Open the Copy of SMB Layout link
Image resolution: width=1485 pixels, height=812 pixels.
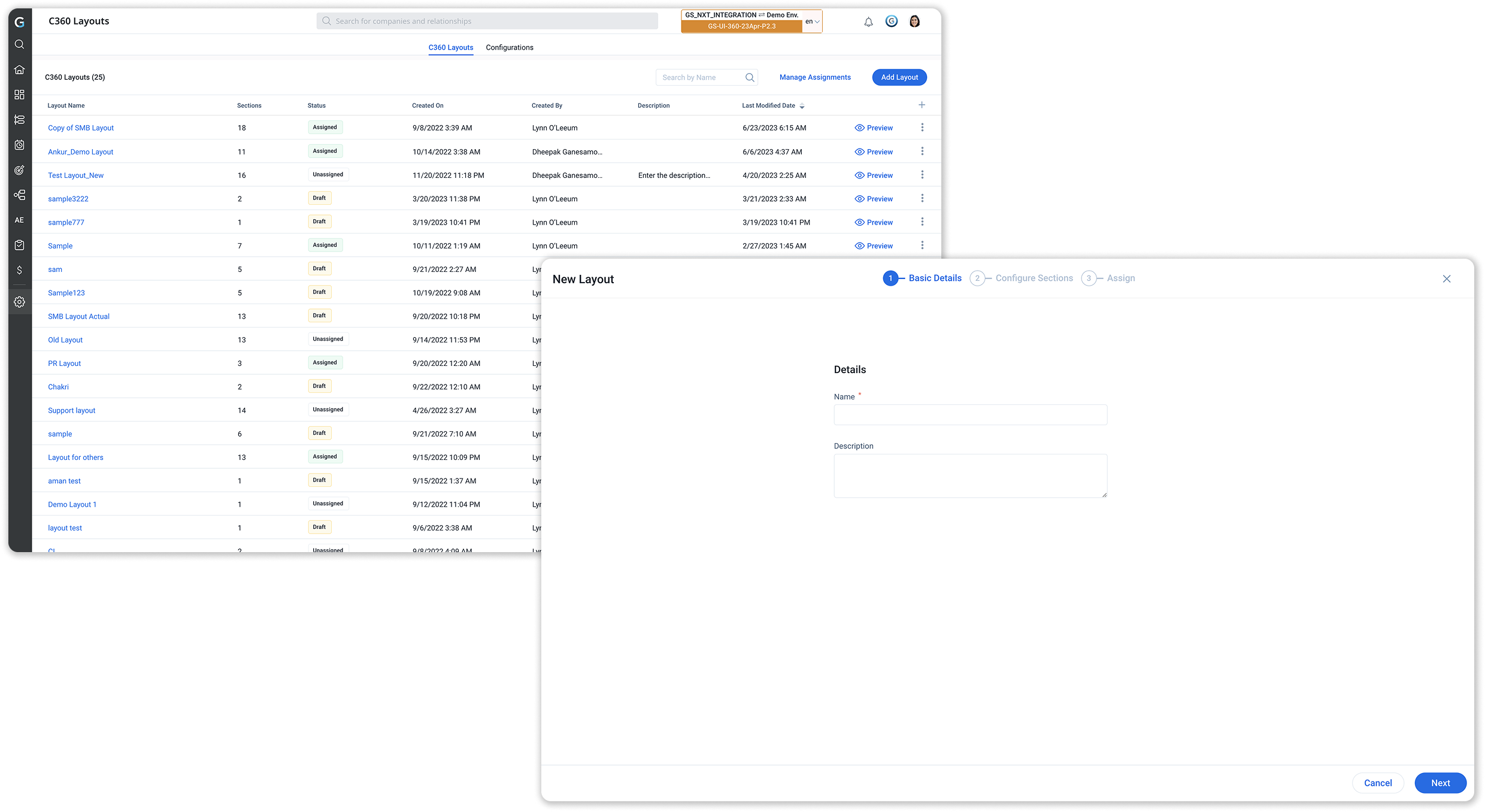[81, 128]
